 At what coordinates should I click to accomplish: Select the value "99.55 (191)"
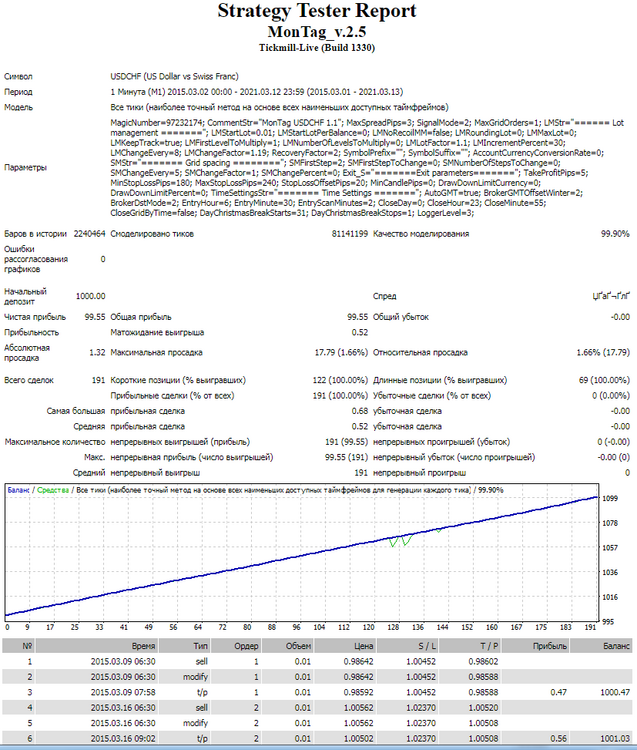click(x=346, y=457)
